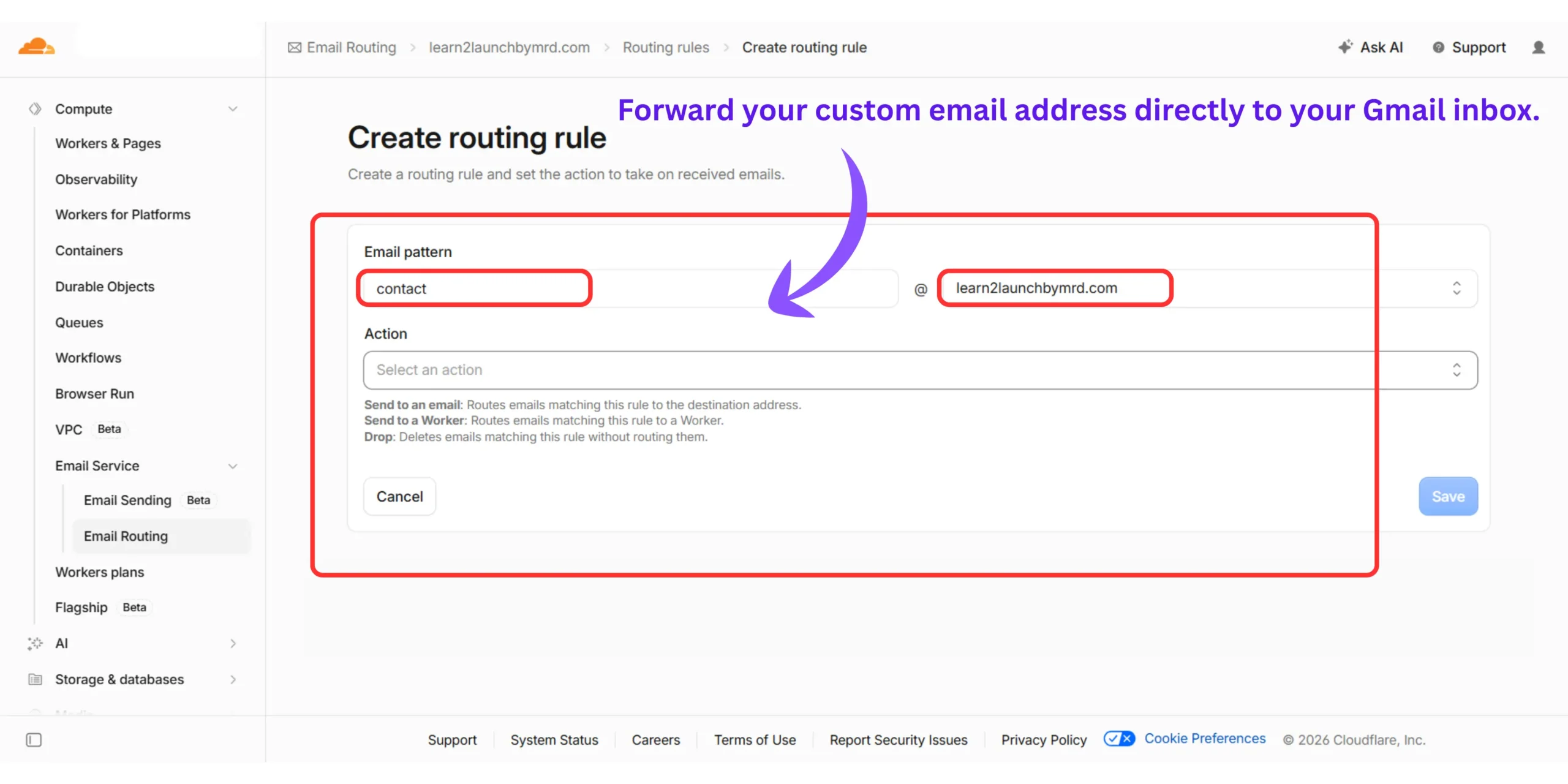1568x784 pixels.
Task: Open Workflows sidebar item
Action: tap(88, 358)
